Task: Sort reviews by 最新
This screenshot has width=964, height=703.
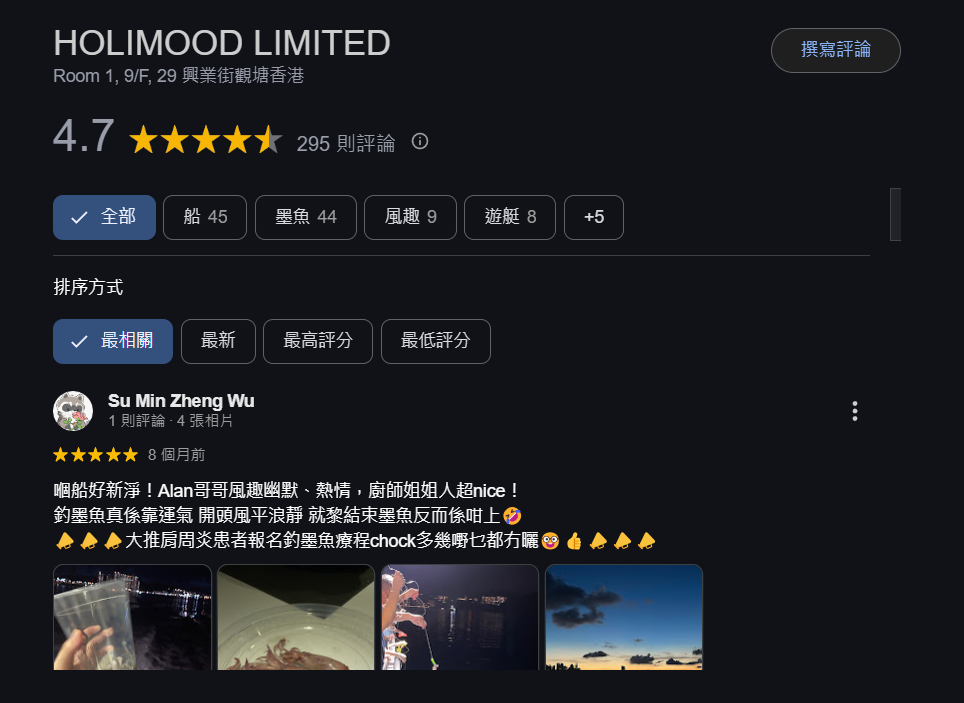Action: point(218,341)
